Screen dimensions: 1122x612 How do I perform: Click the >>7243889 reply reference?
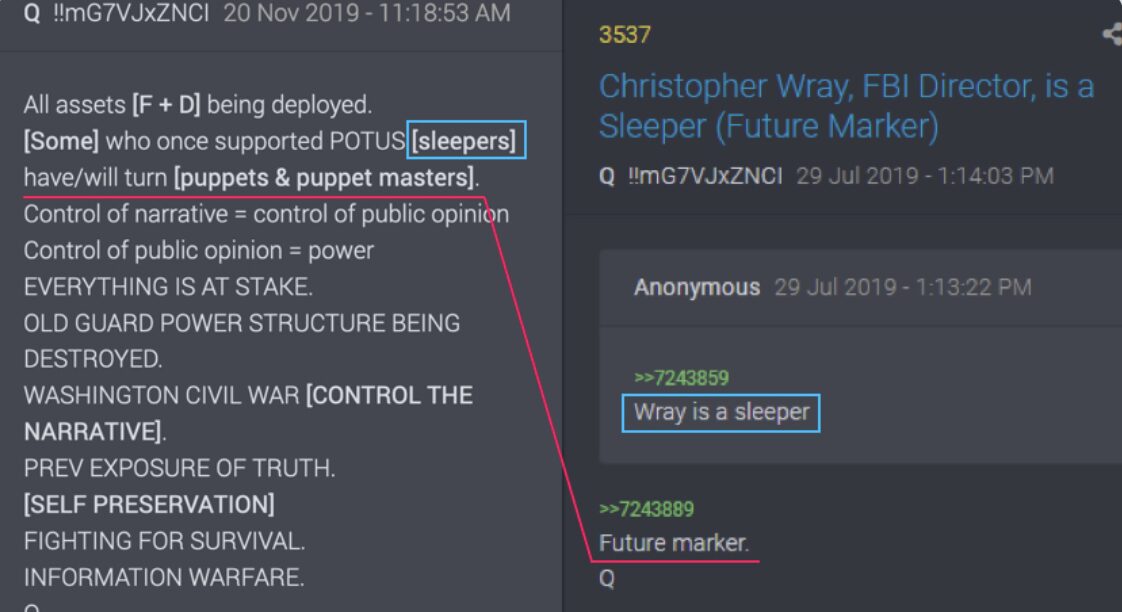coord(646,509)
